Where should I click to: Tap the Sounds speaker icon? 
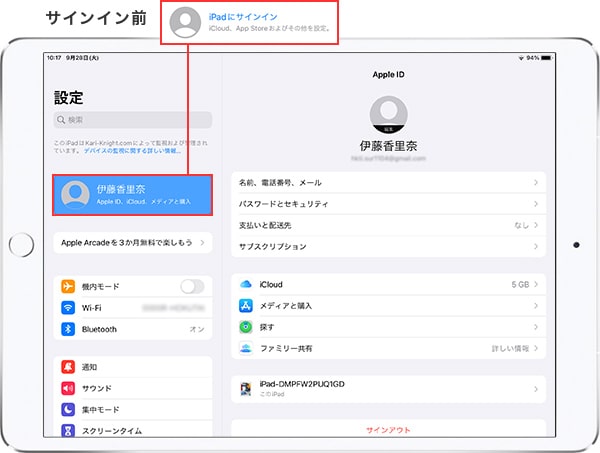[x=68, y=388]
